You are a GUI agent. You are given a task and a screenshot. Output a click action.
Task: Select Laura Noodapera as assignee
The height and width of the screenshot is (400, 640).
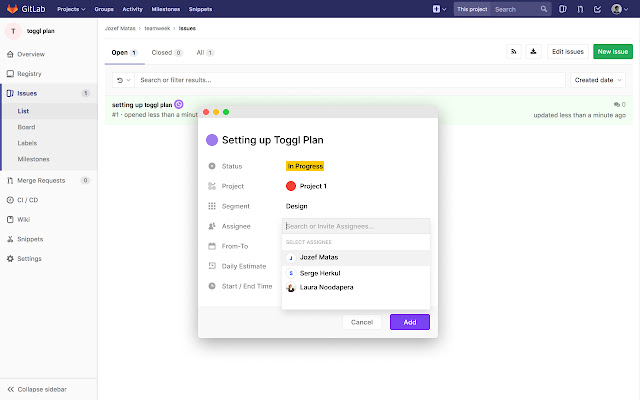tap(356, 287)
